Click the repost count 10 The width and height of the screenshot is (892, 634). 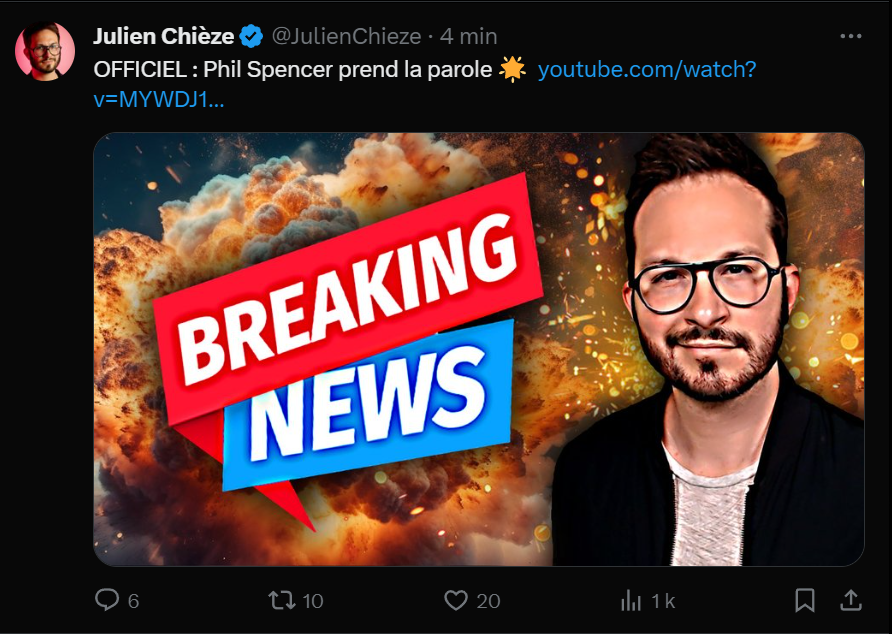pos(313,601)
